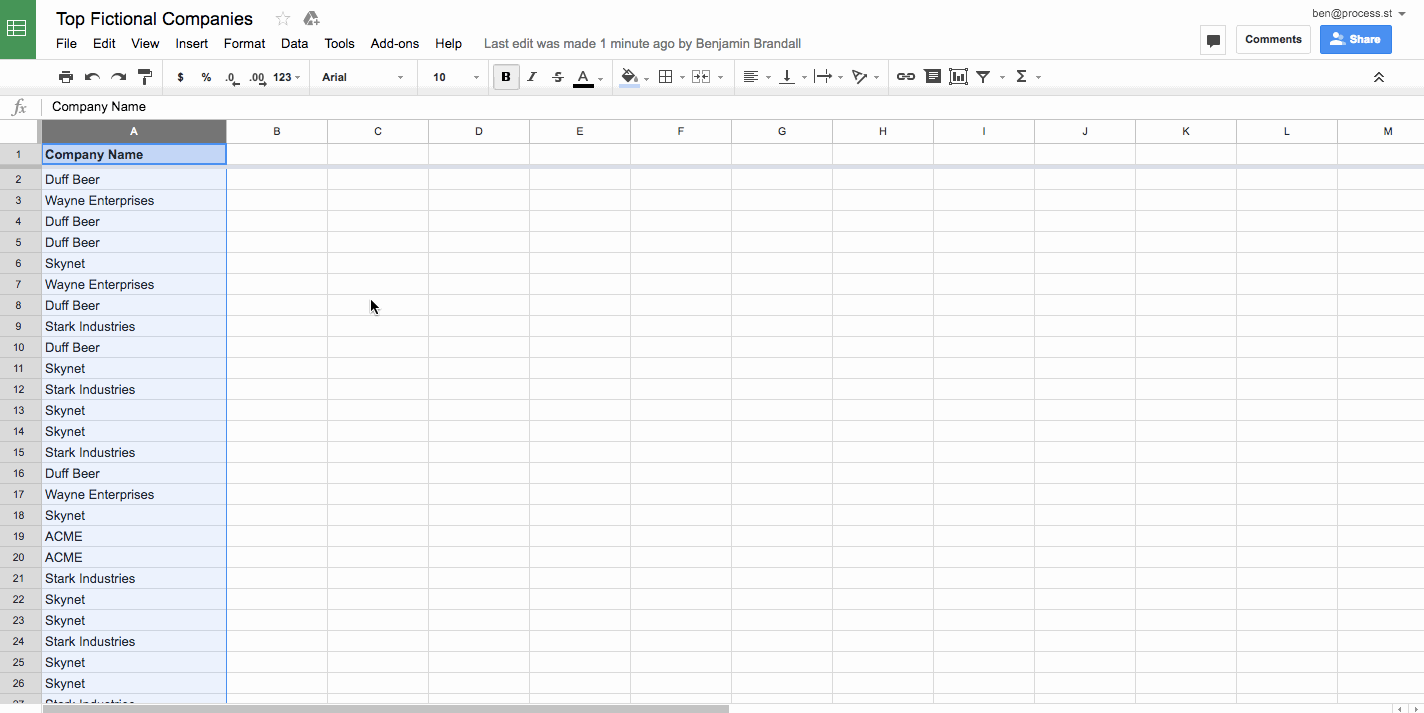The image size is (1424, 713).
Task: Click the blue Share button
Action: coord(1355,40)
